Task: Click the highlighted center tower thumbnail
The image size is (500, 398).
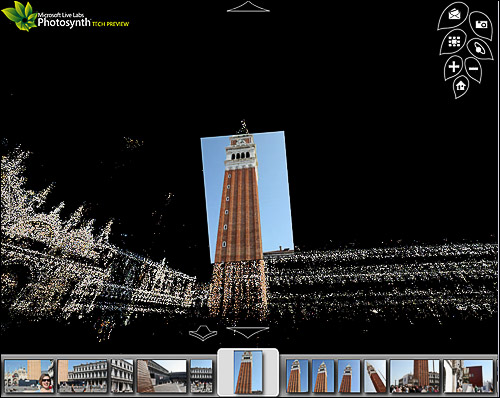Action: tap(248, 372)
